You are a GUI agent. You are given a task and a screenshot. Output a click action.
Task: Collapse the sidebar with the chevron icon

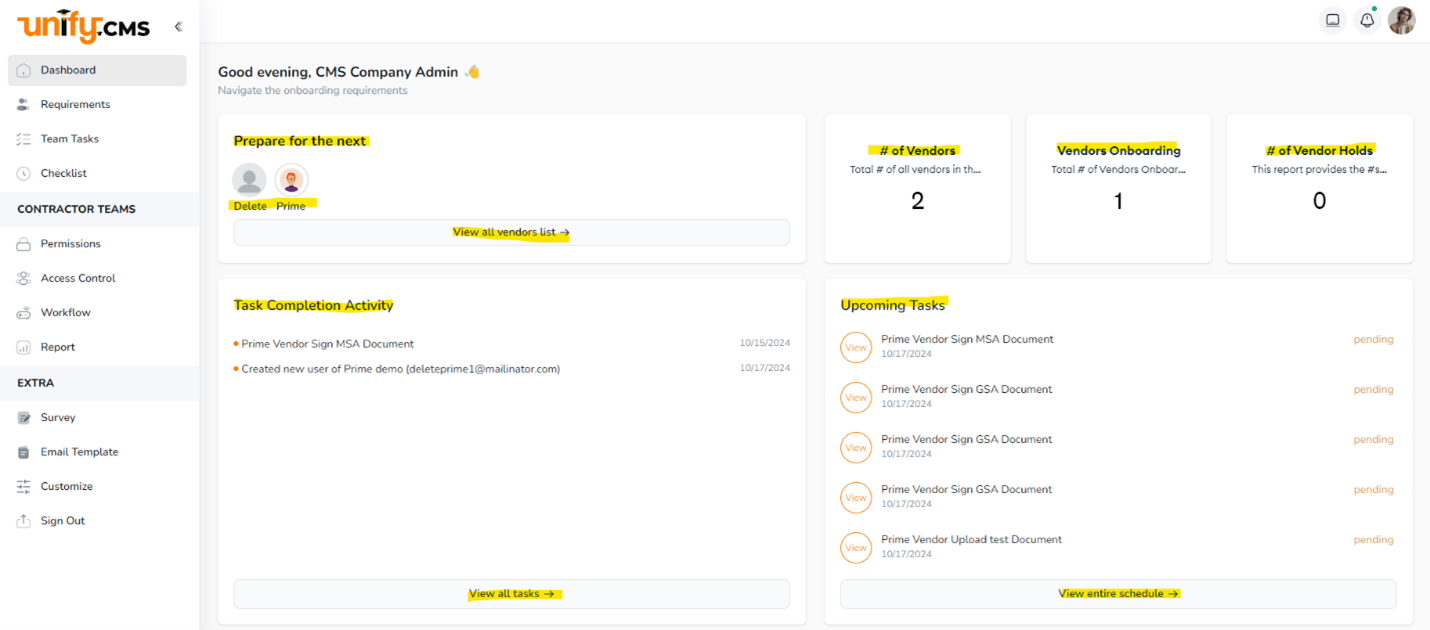[178, 27]
